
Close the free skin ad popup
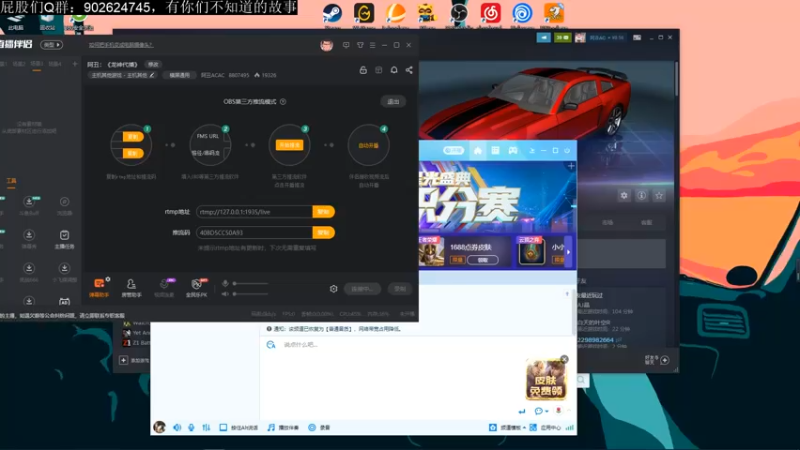point(564,360)
